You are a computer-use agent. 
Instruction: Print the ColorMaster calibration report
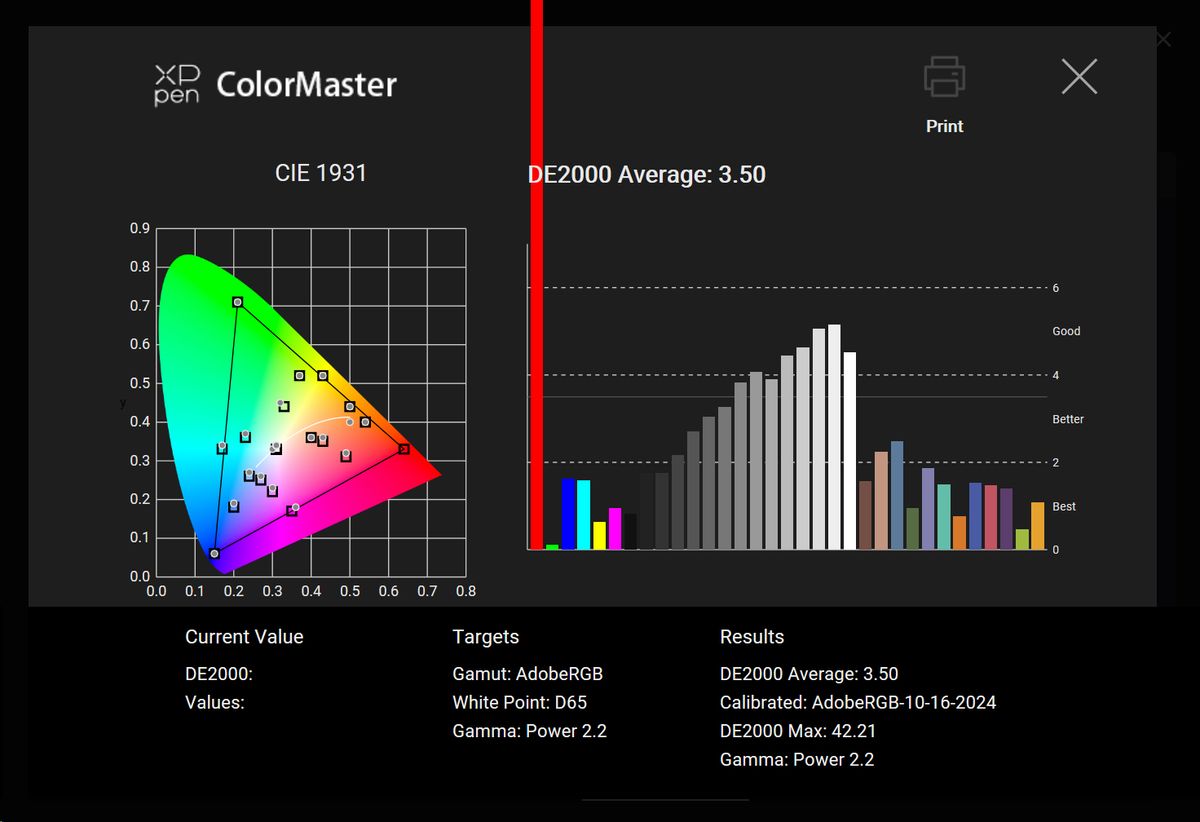point(944,94)
